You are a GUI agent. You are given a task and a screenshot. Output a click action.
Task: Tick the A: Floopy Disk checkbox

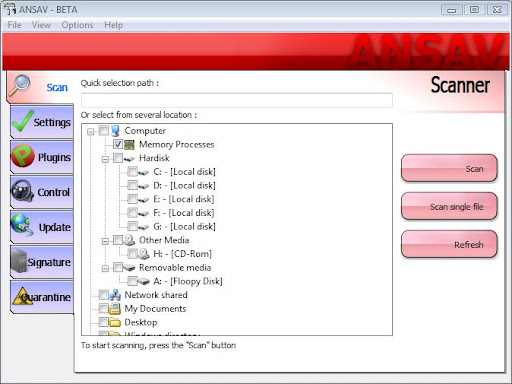point(132,281)
